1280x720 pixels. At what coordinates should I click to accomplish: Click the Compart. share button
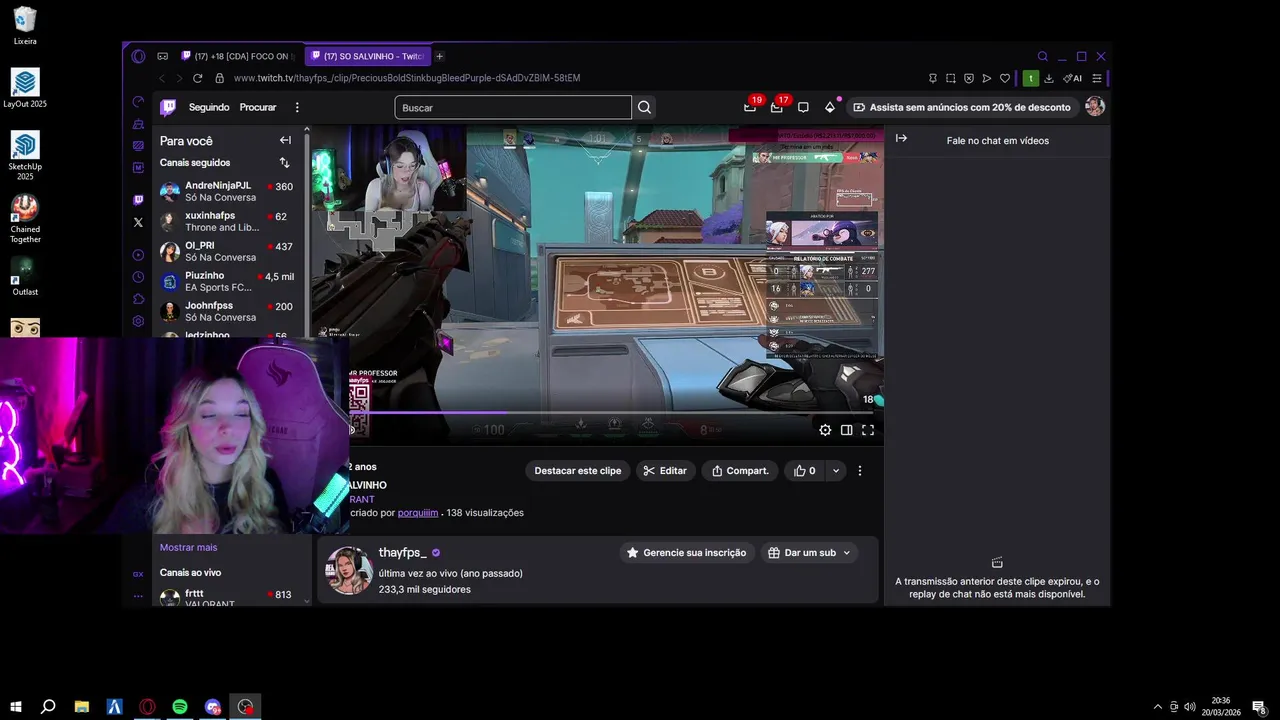(740, 470)
